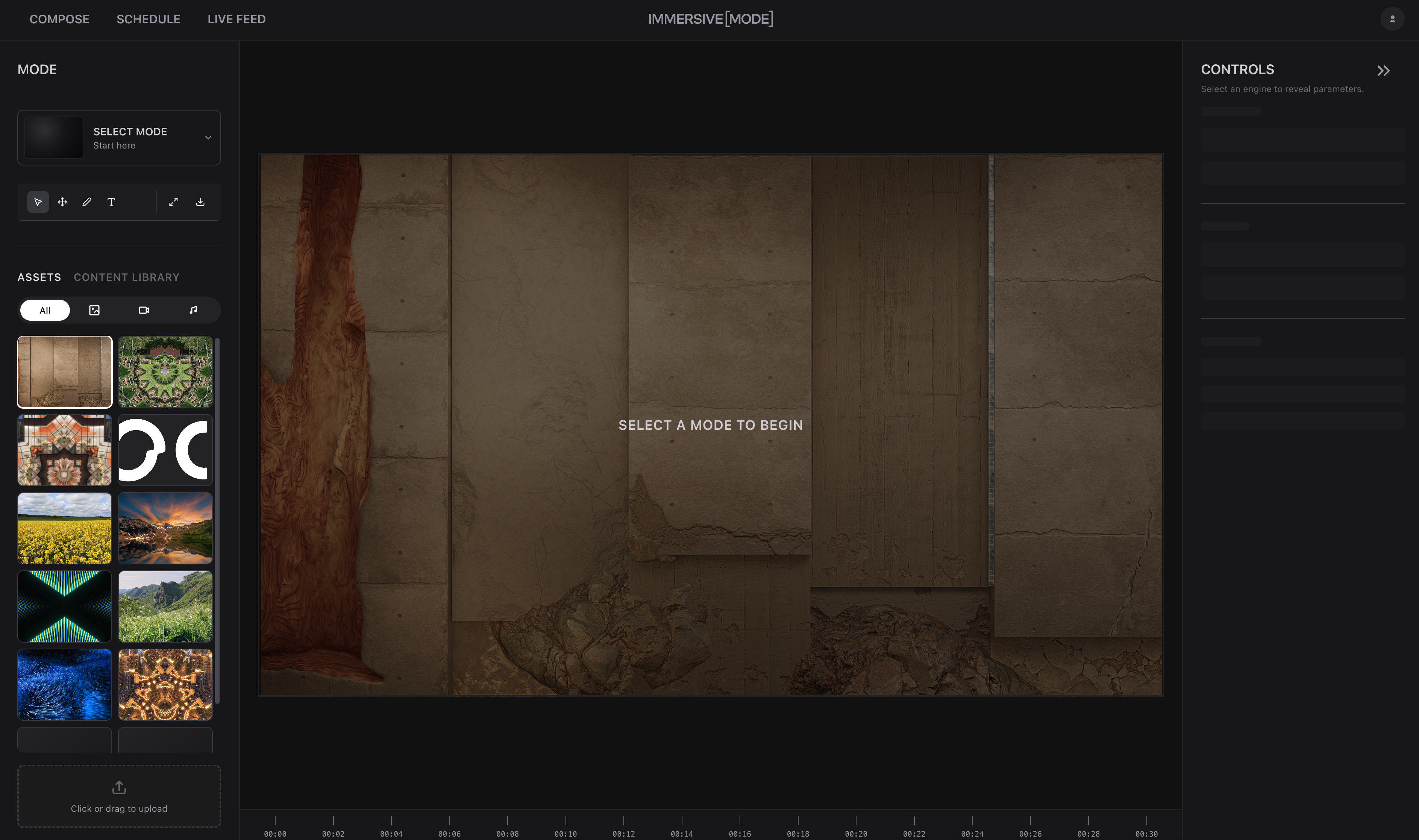Click the Compose navigation link
This screenshot has height=840, width=1419.
point(59,19)
